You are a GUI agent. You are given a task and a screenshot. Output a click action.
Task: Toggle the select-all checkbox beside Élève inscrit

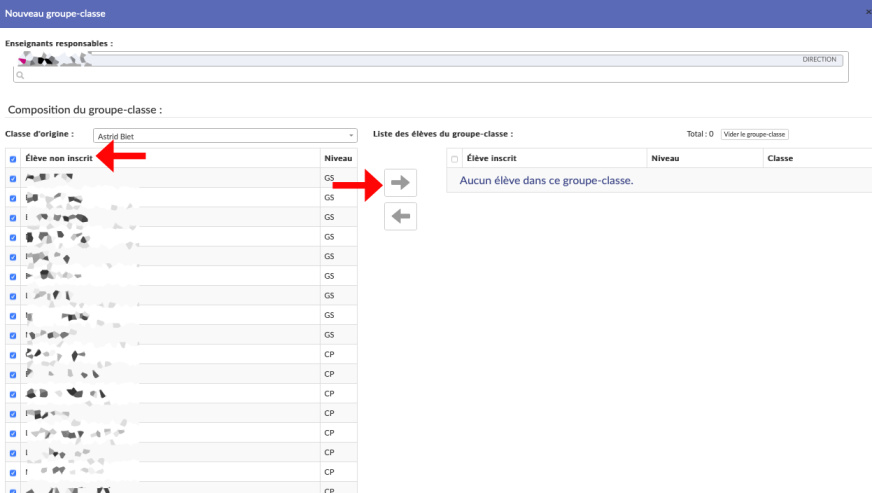[455, 159]
